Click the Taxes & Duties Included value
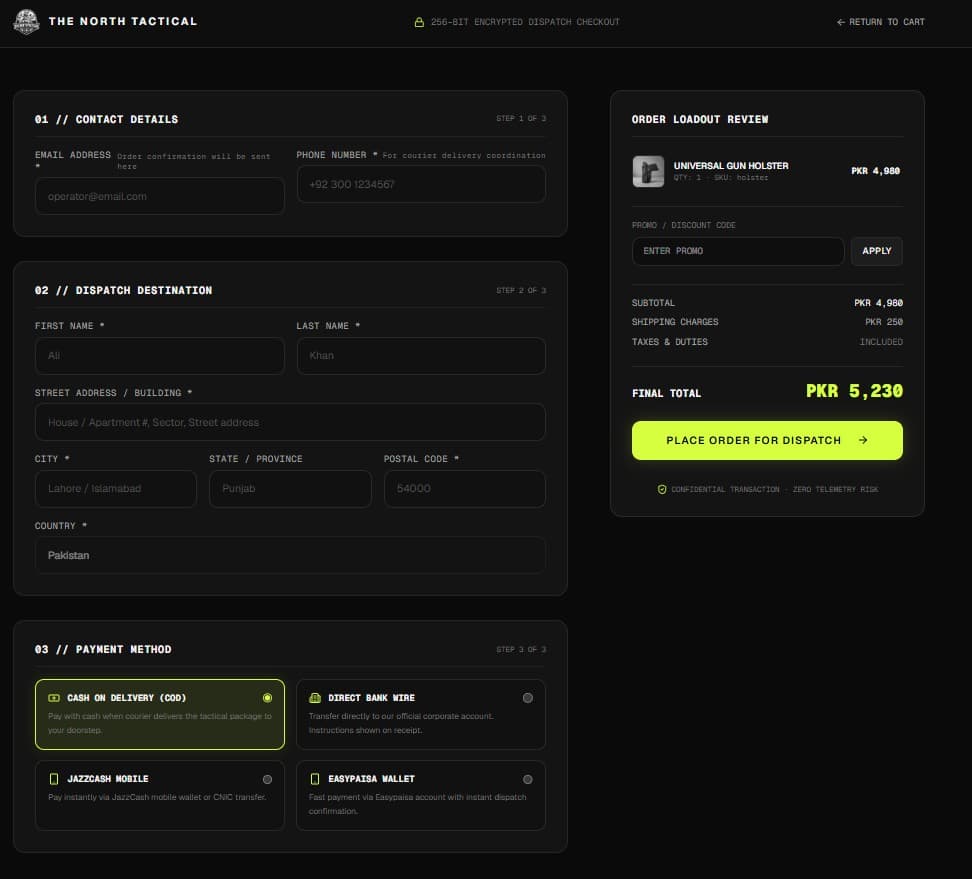The height and width of the screenshot is (879, 972). pyautogui.click(x=881, y=342)
